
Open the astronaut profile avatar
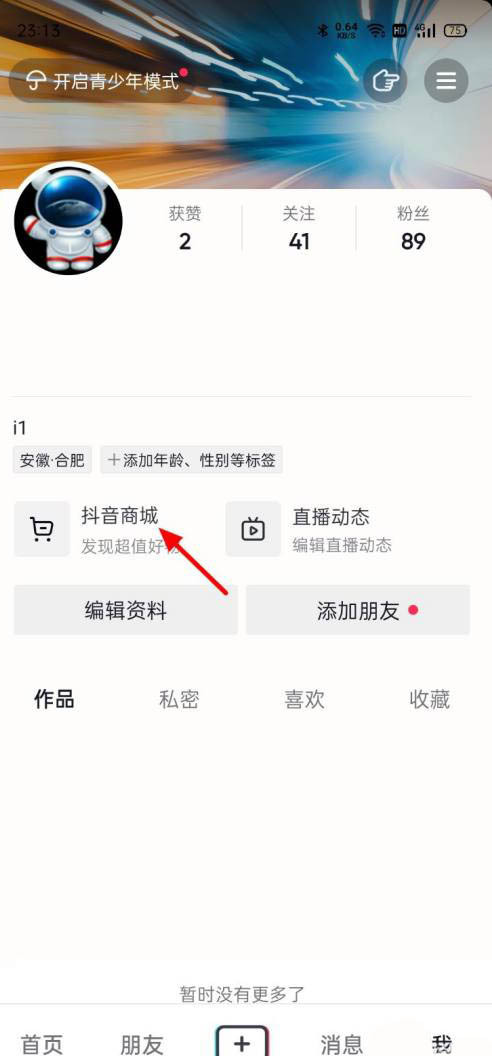68,221
